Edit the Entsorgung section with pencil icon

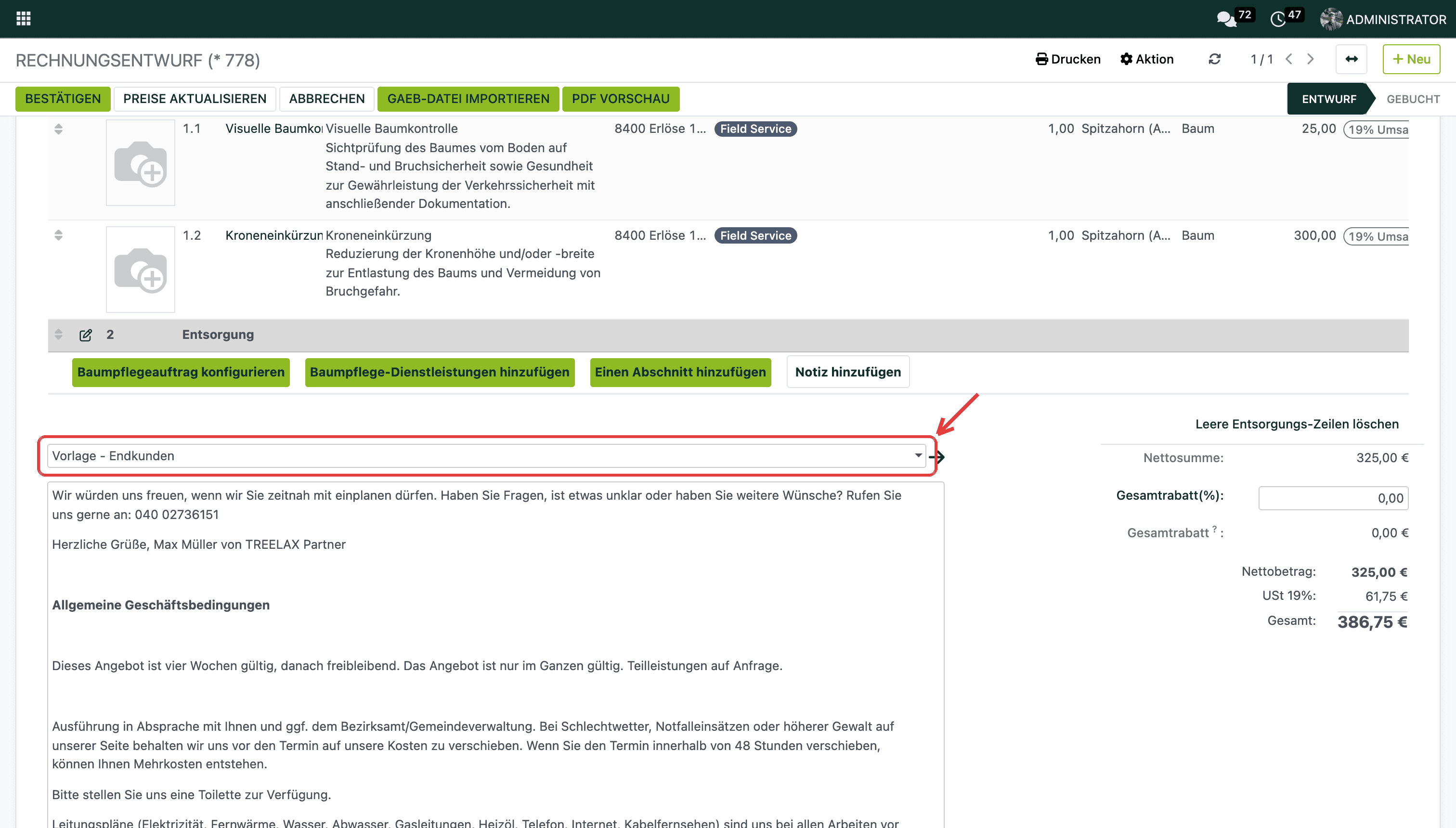click(x=85, y=335)
